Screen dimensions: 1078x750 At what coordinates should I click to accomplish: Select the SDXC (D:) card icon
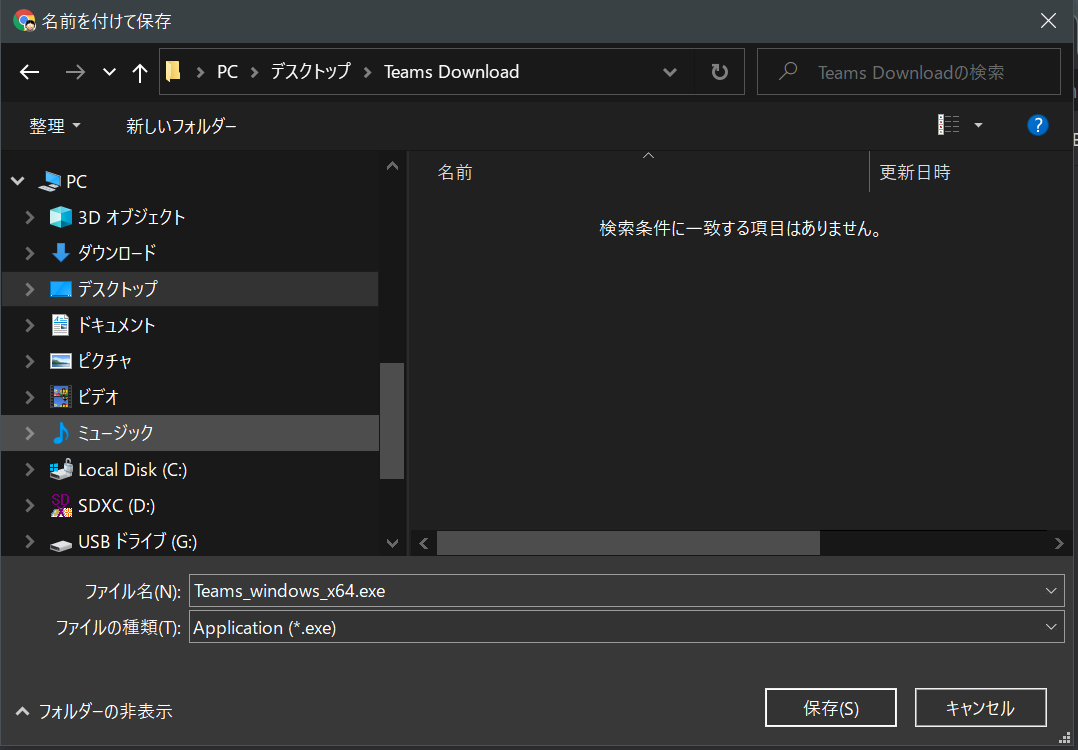(60, 505)
